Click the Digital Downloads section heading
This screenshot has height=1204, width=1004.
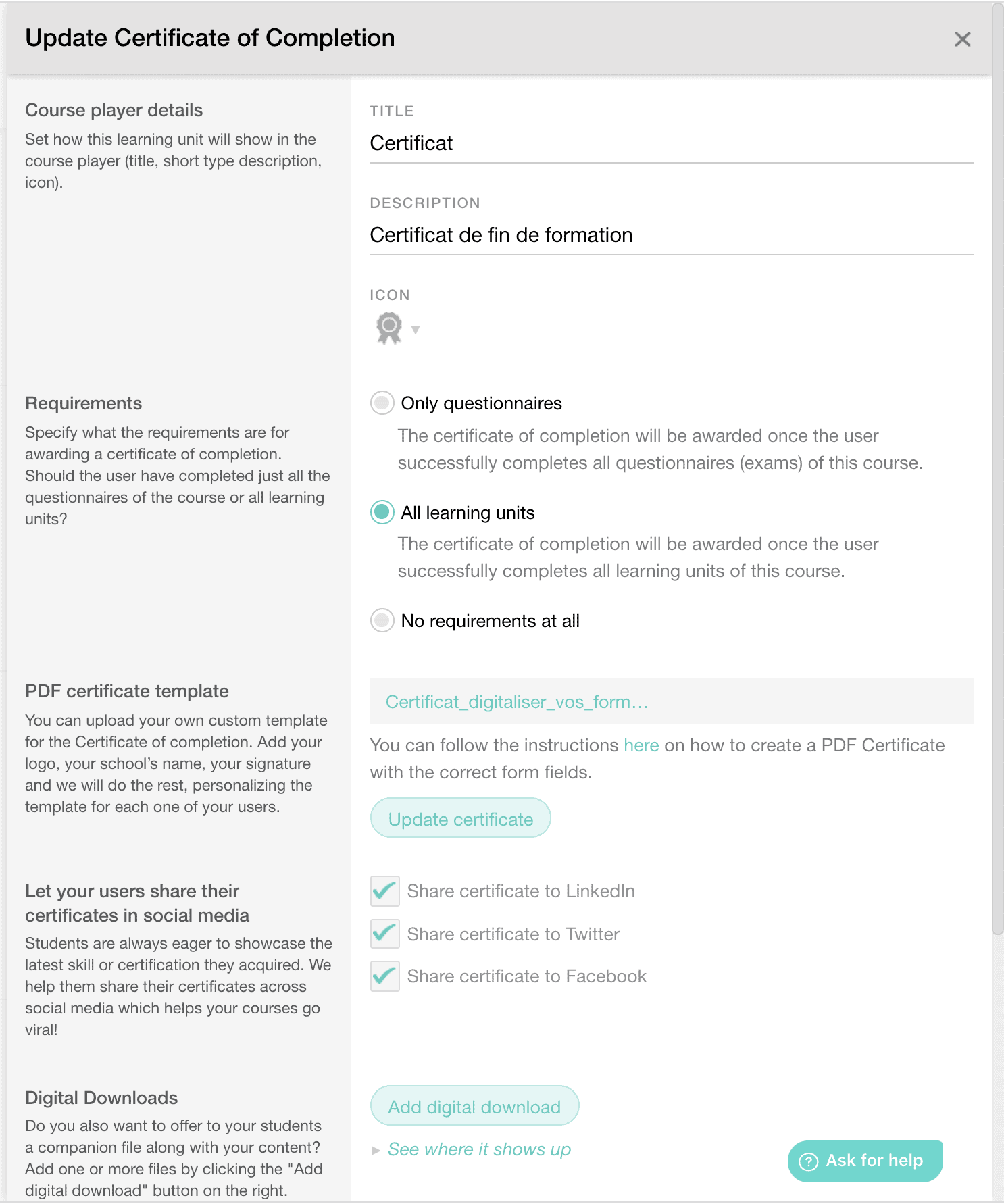(101, 1097)
